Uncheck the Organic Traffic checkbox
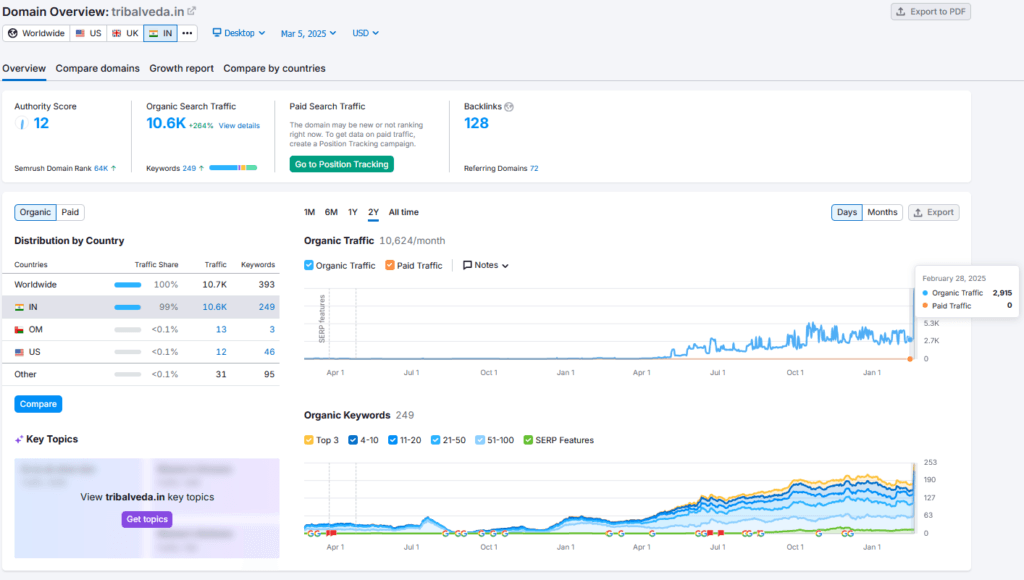 (309, 265)
